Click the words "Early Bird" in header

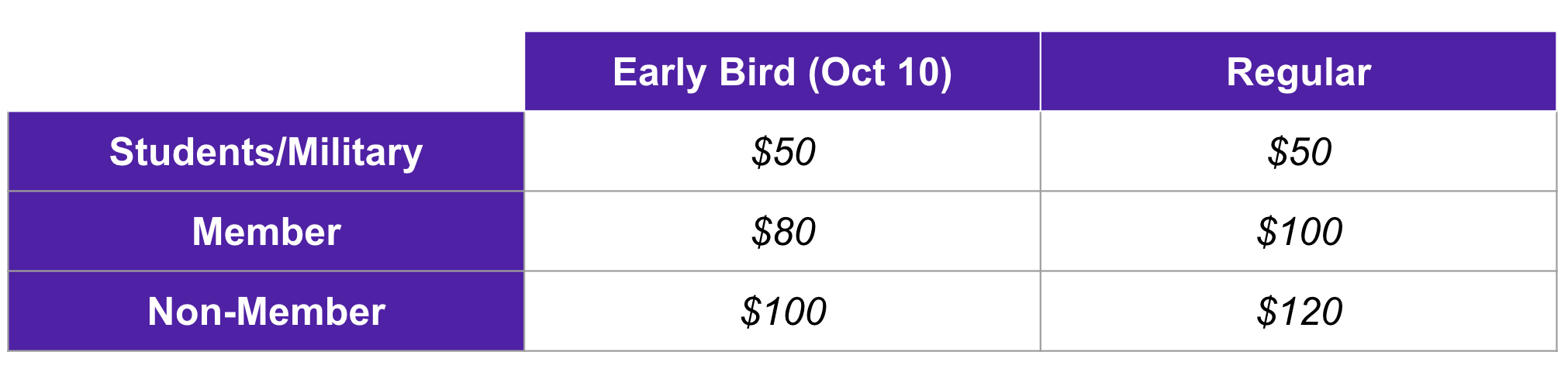coord(703,72)
